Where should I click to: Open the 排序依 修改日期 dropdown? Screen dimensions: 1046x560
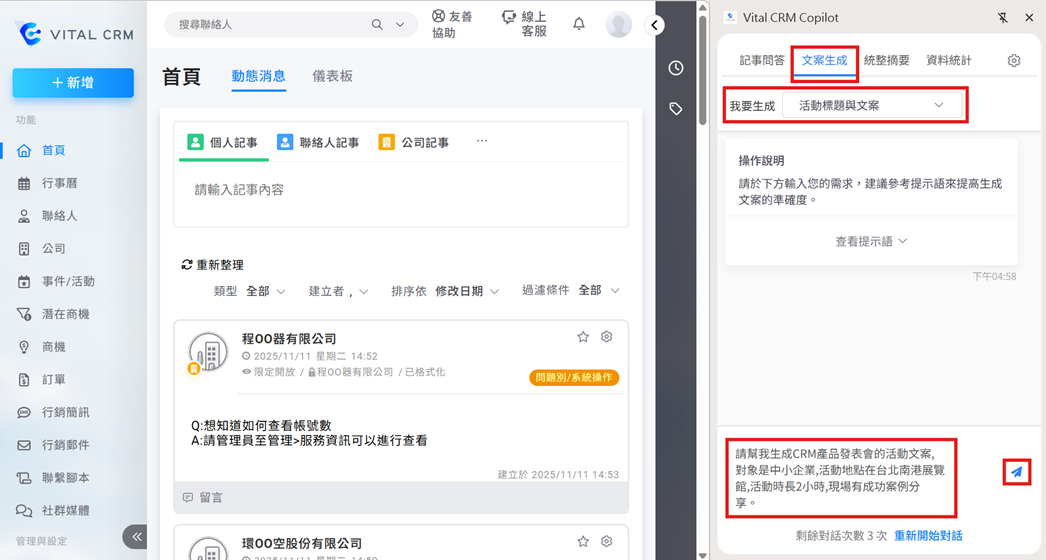[466, 291]
